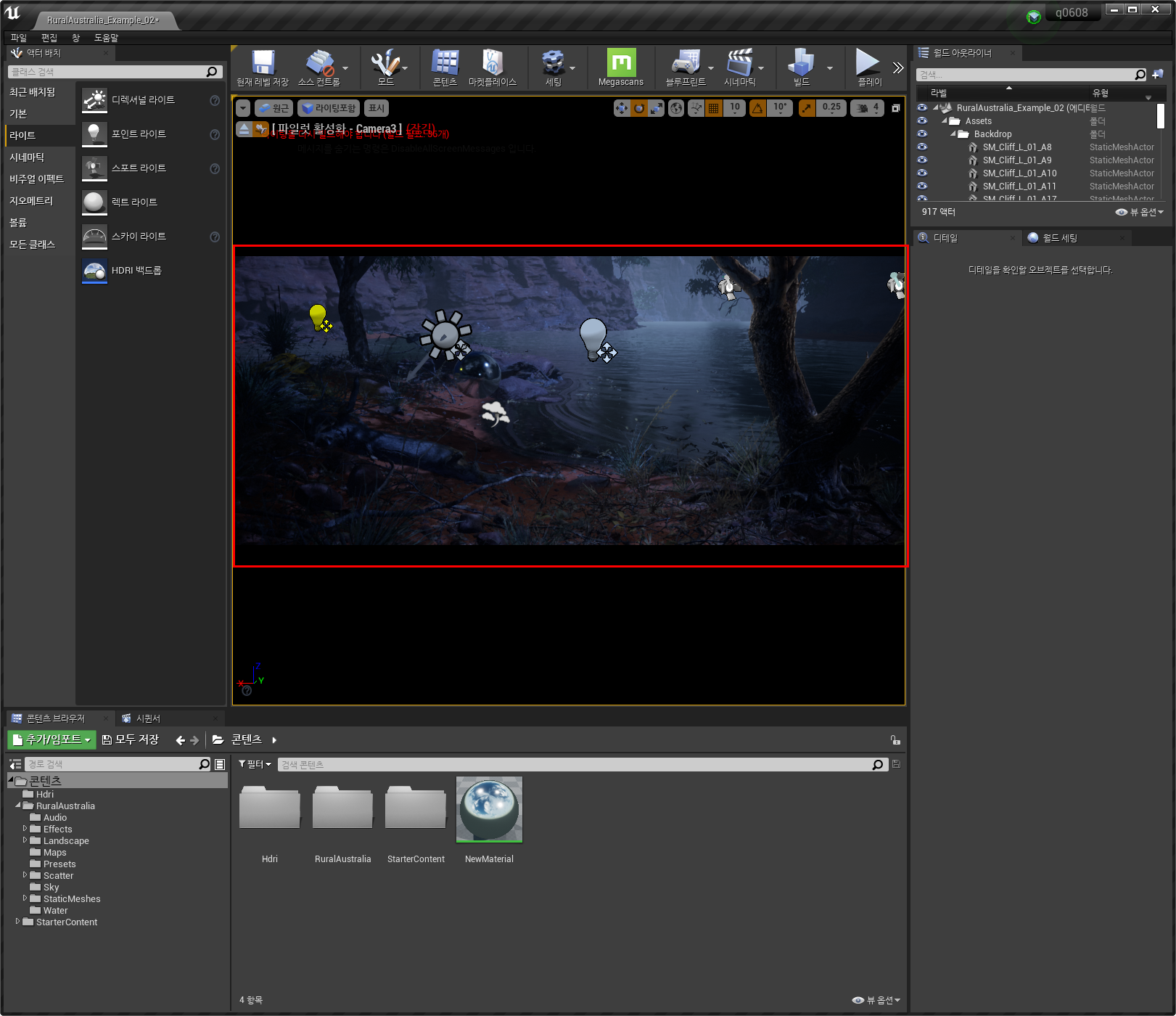Viewport: 1176px width, 1016px height.
Task: Open the Megascans plugin icon
Action: (x=621, y=62)
